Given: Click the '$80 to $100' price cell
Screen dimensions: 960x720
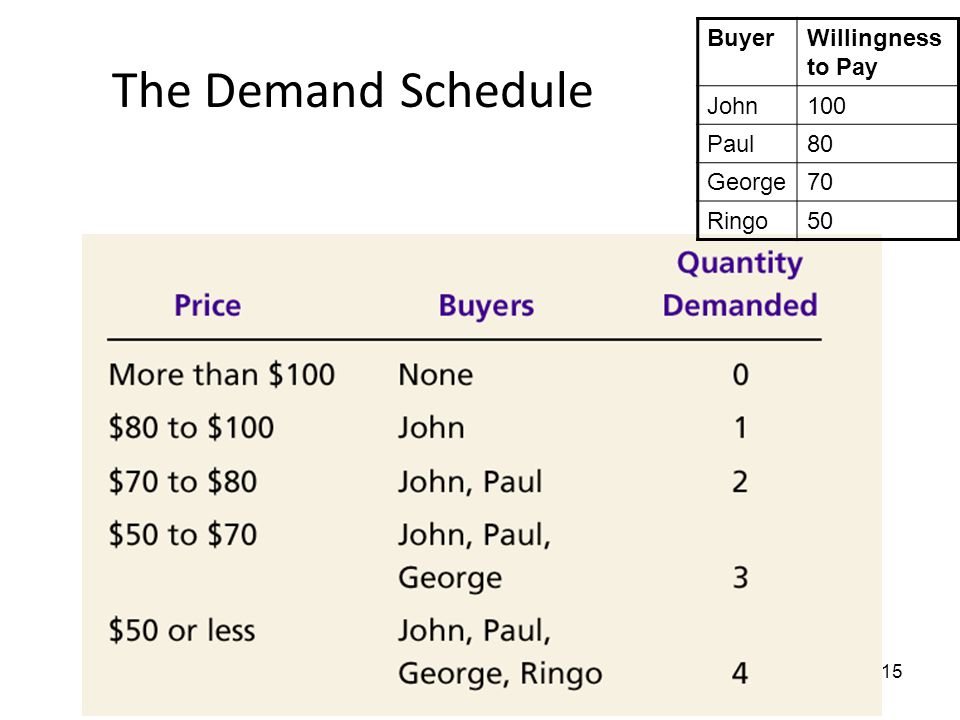Looking at the screenshot, I should click(191, 427).
